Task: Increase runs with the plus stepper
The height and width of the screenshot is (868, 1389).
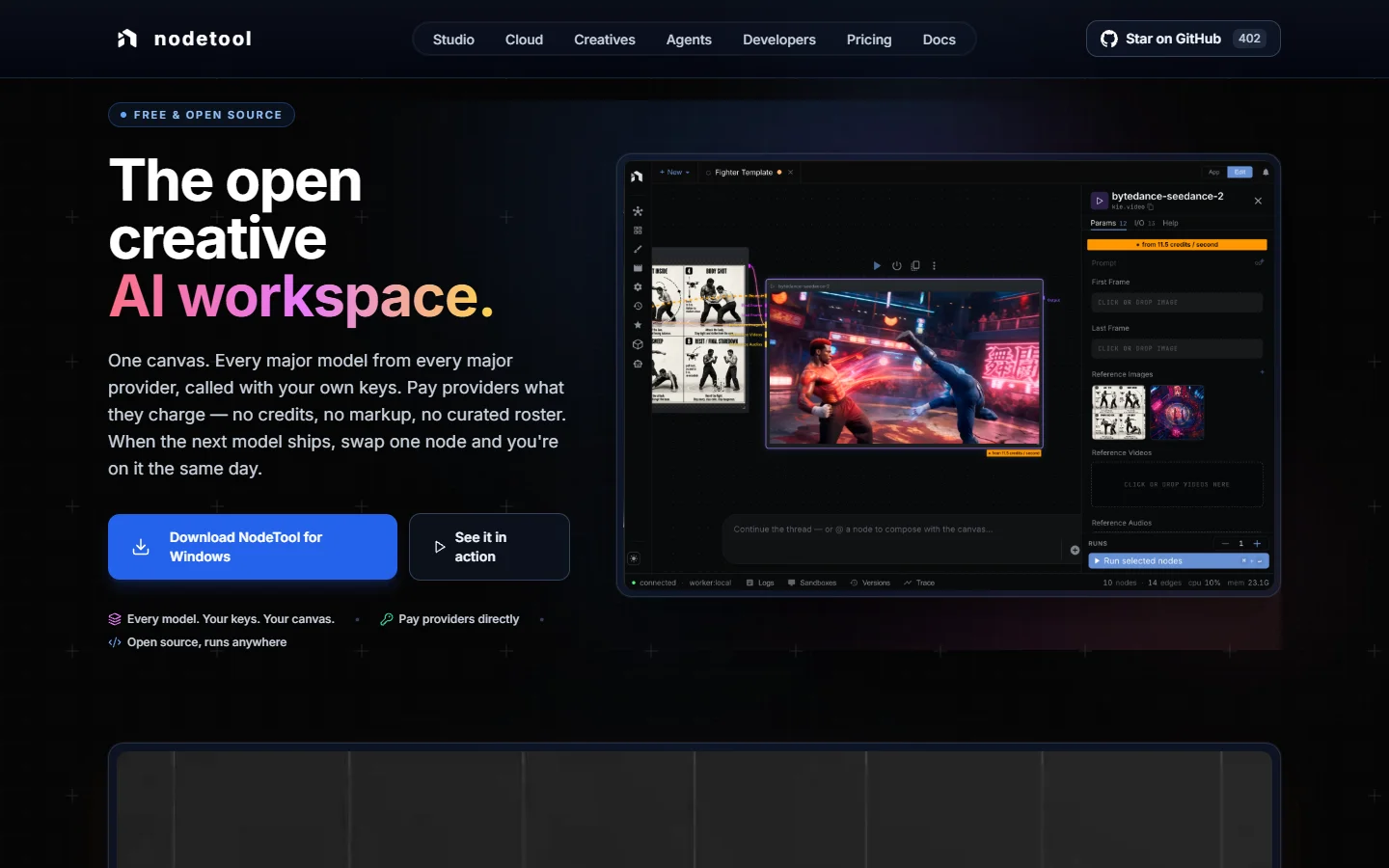Action: click(x=1257, y=543)
